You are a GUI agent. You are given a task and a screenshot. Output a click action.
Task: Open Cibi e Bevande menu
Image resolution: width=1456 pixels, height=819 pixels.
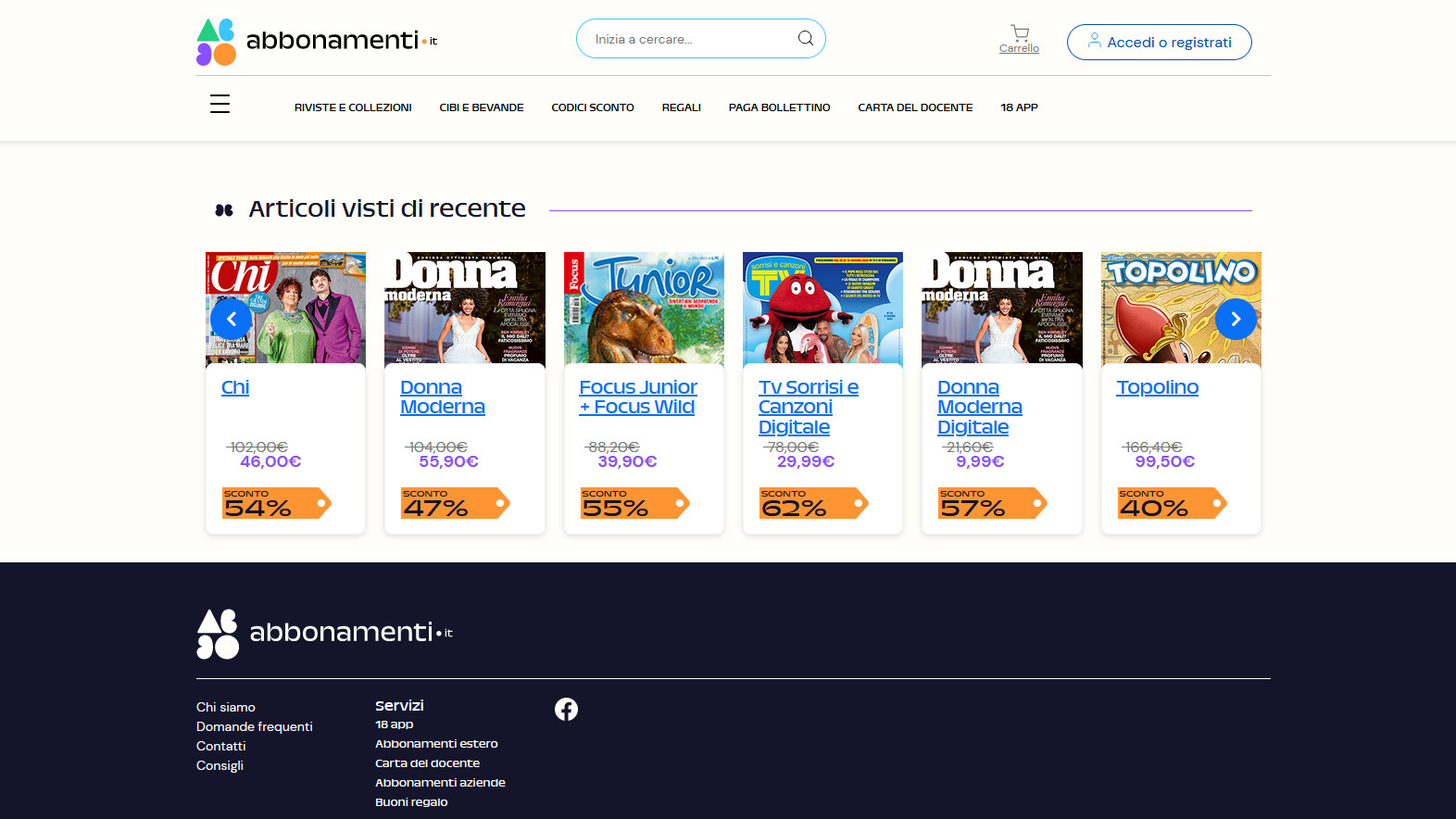click(x=482, y=107)
